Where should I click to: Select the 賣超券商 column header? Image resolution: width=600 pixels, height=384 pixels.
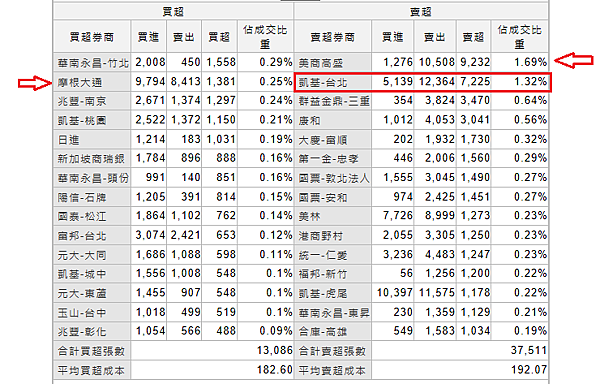333,37
